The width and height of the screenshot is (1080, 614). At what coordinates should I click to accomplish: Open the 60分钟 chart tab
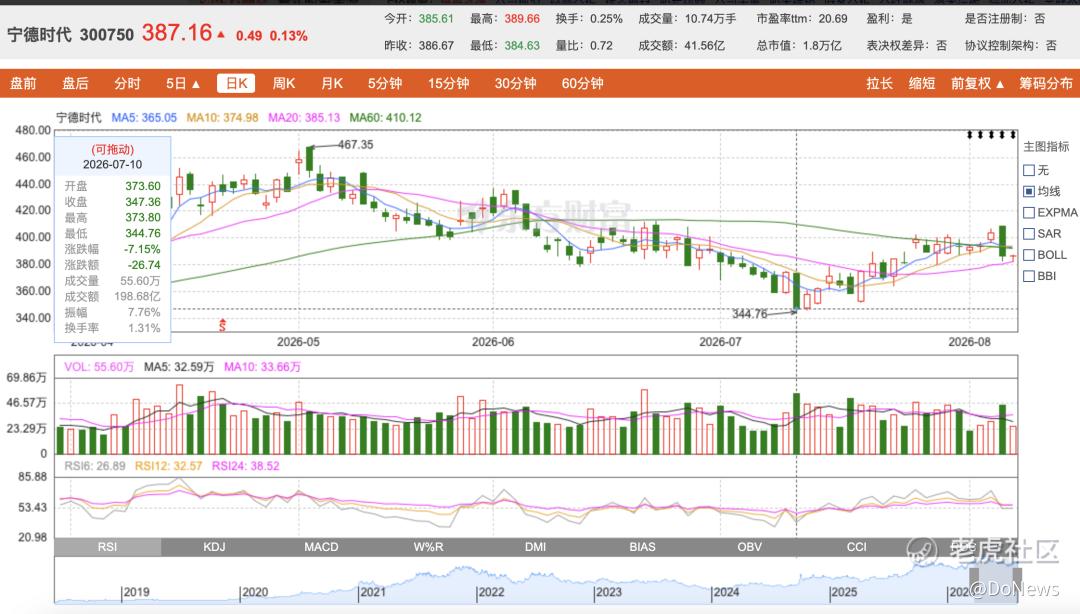582,83
